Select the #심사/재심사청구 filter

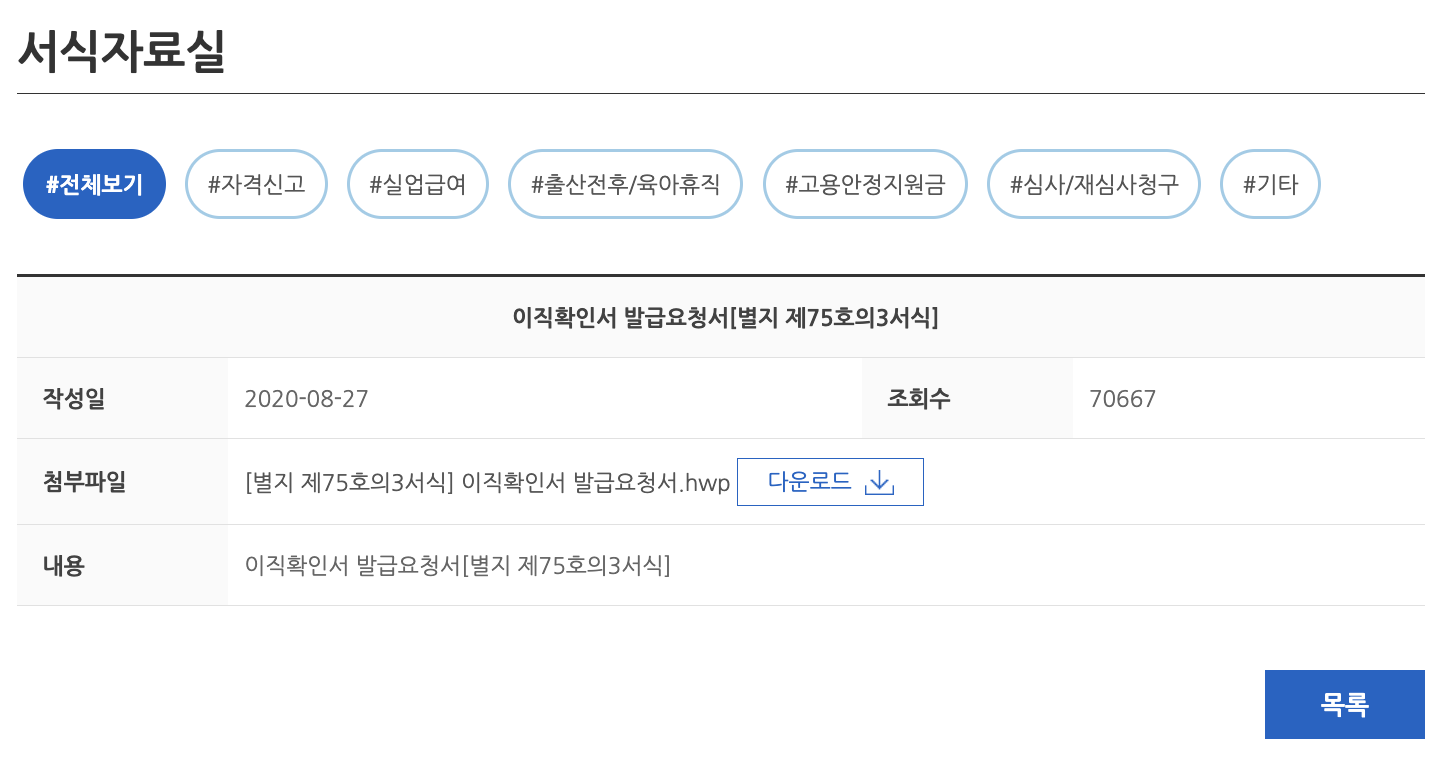pos(1093,183)
